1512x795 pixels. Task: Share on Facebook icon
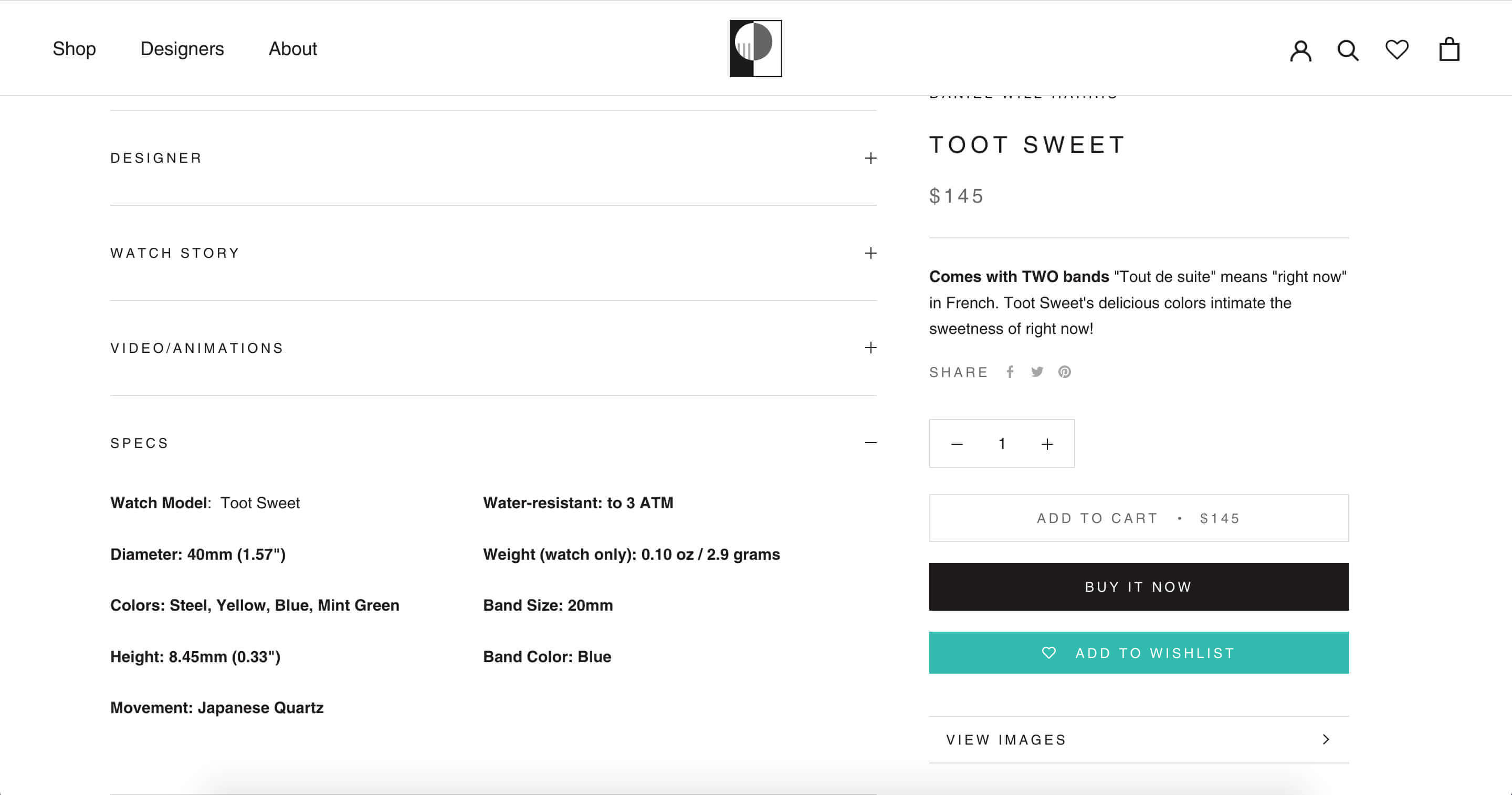point(1010,372)
